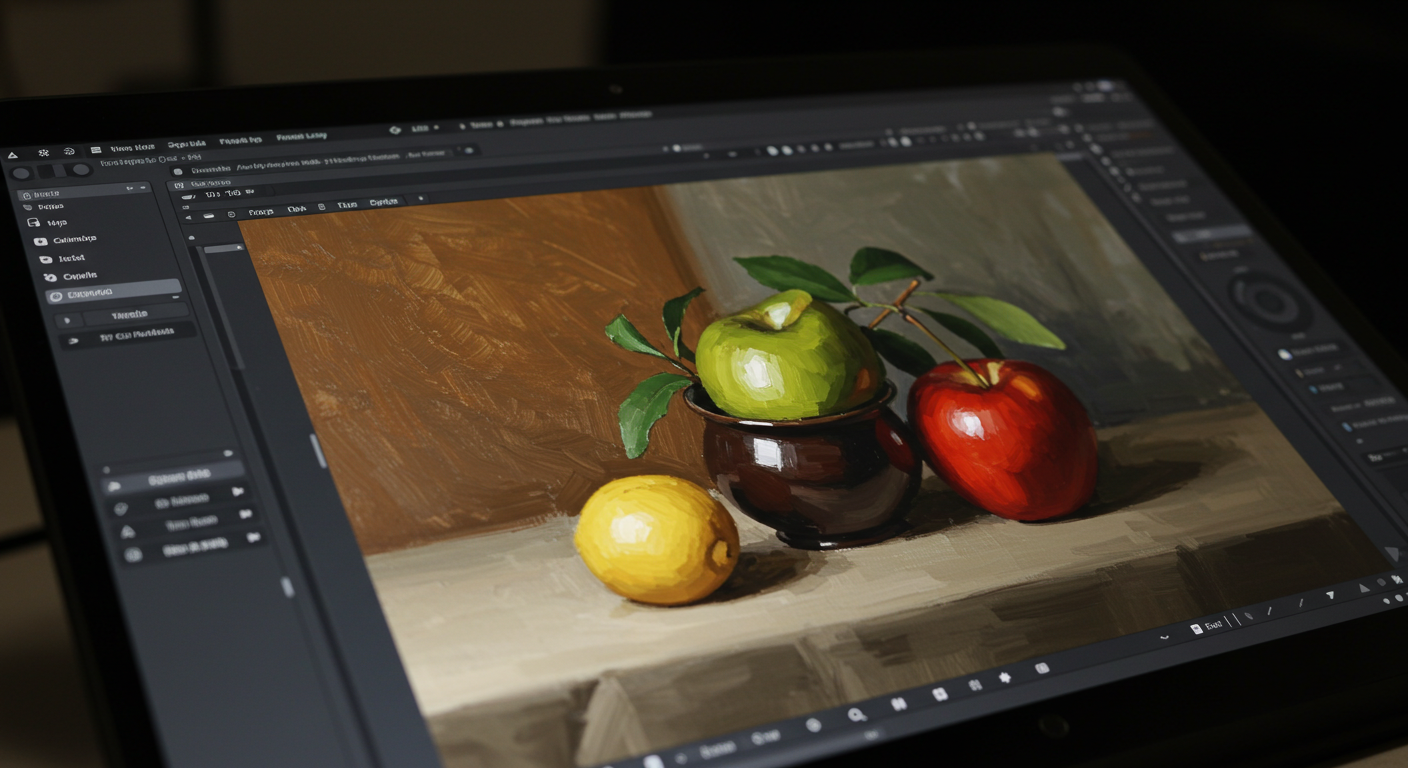Click the vertical scrollbar handle left of the canvas
The image size is (1408, 768).
coord(318,450)
